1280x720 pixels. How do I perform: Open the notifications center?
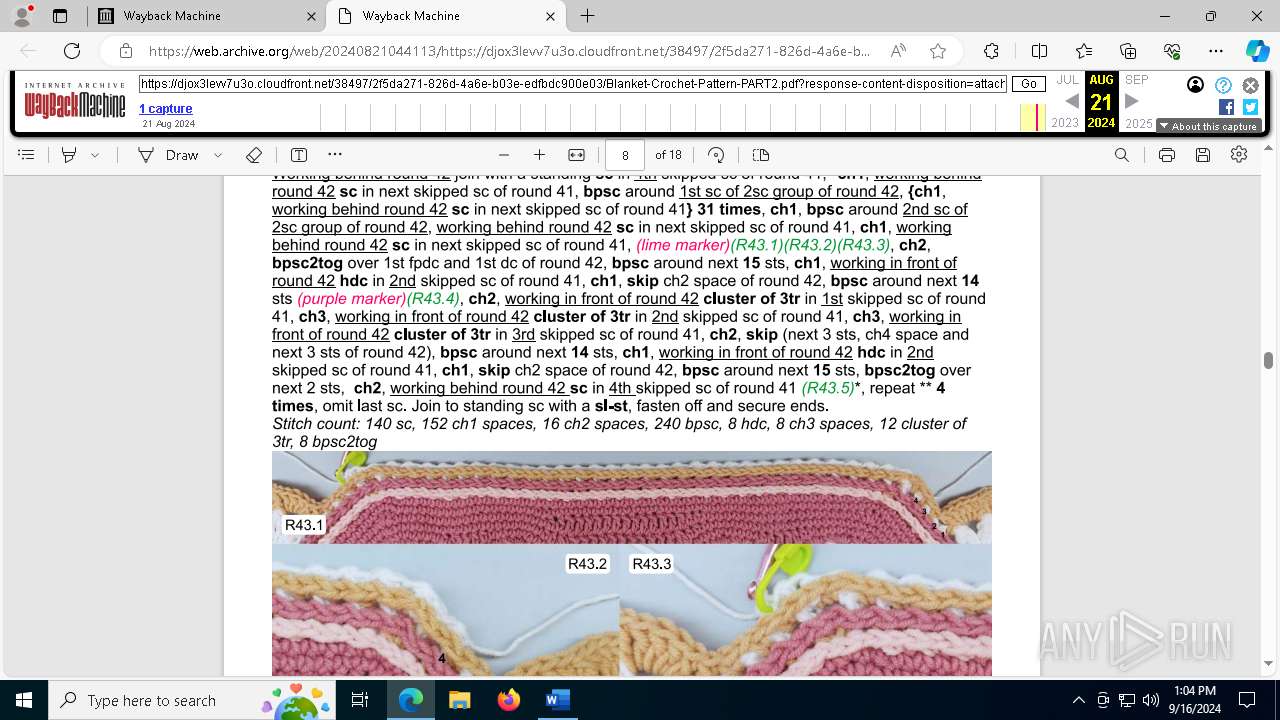point(1247,700)
